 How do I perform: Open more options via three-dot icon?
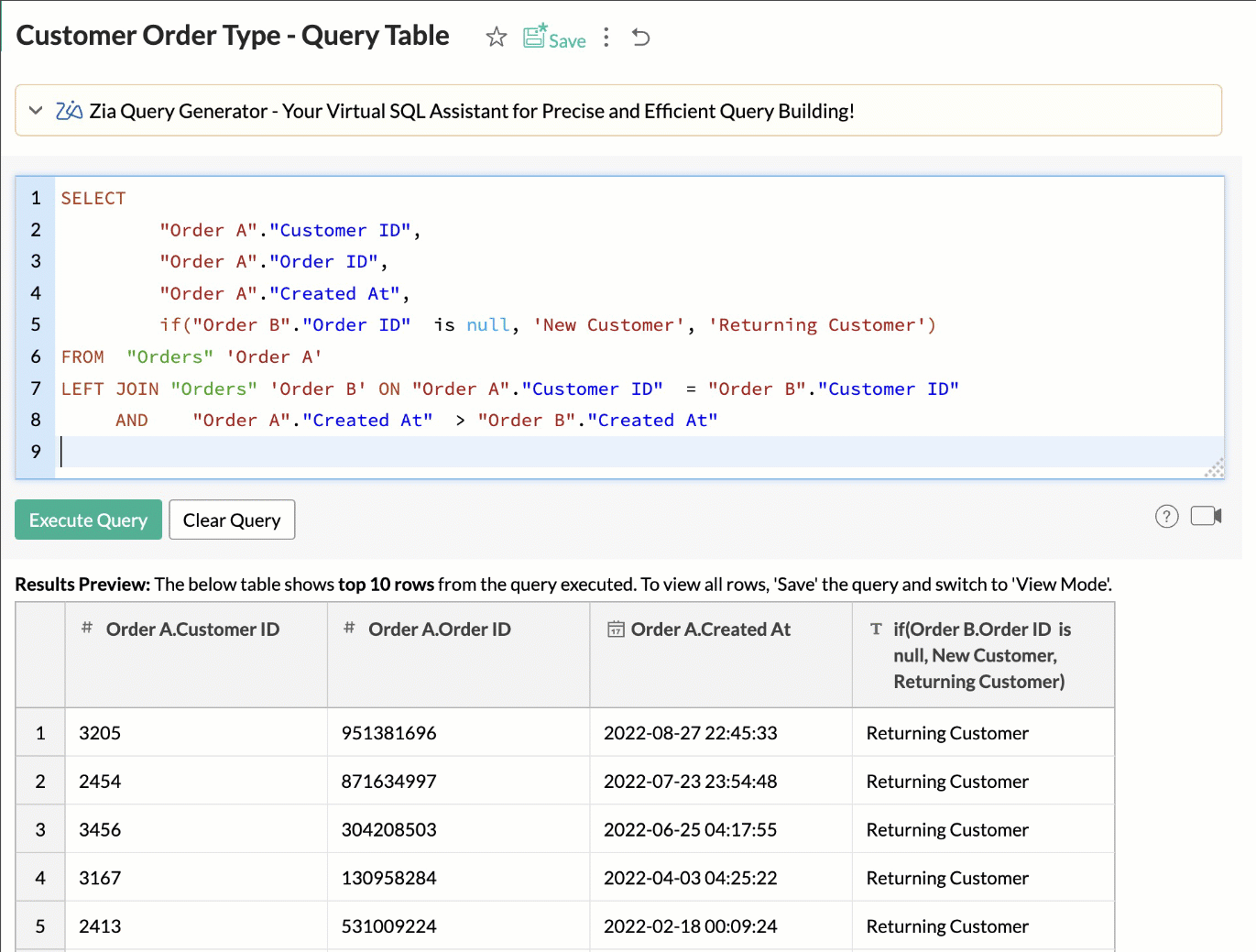(606, 37)
